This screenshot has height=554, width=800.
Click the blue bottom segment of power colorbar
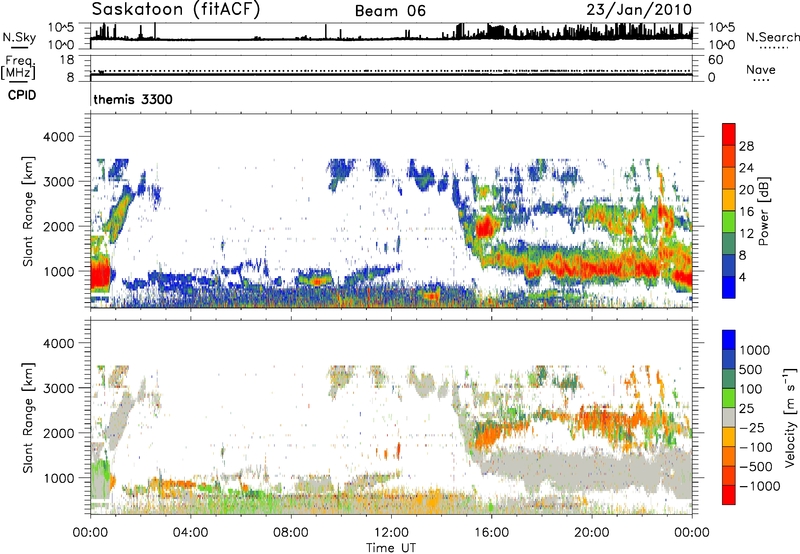coord(729,287)
